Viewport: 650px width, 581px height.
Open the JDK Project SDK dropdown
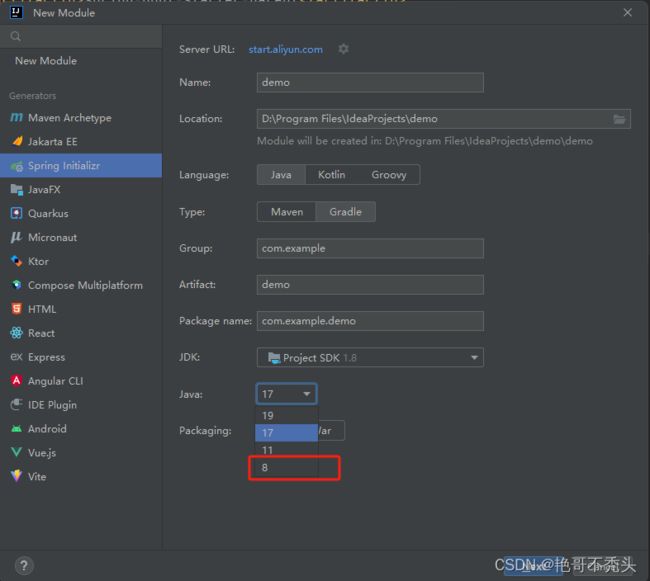pos(370,358)
